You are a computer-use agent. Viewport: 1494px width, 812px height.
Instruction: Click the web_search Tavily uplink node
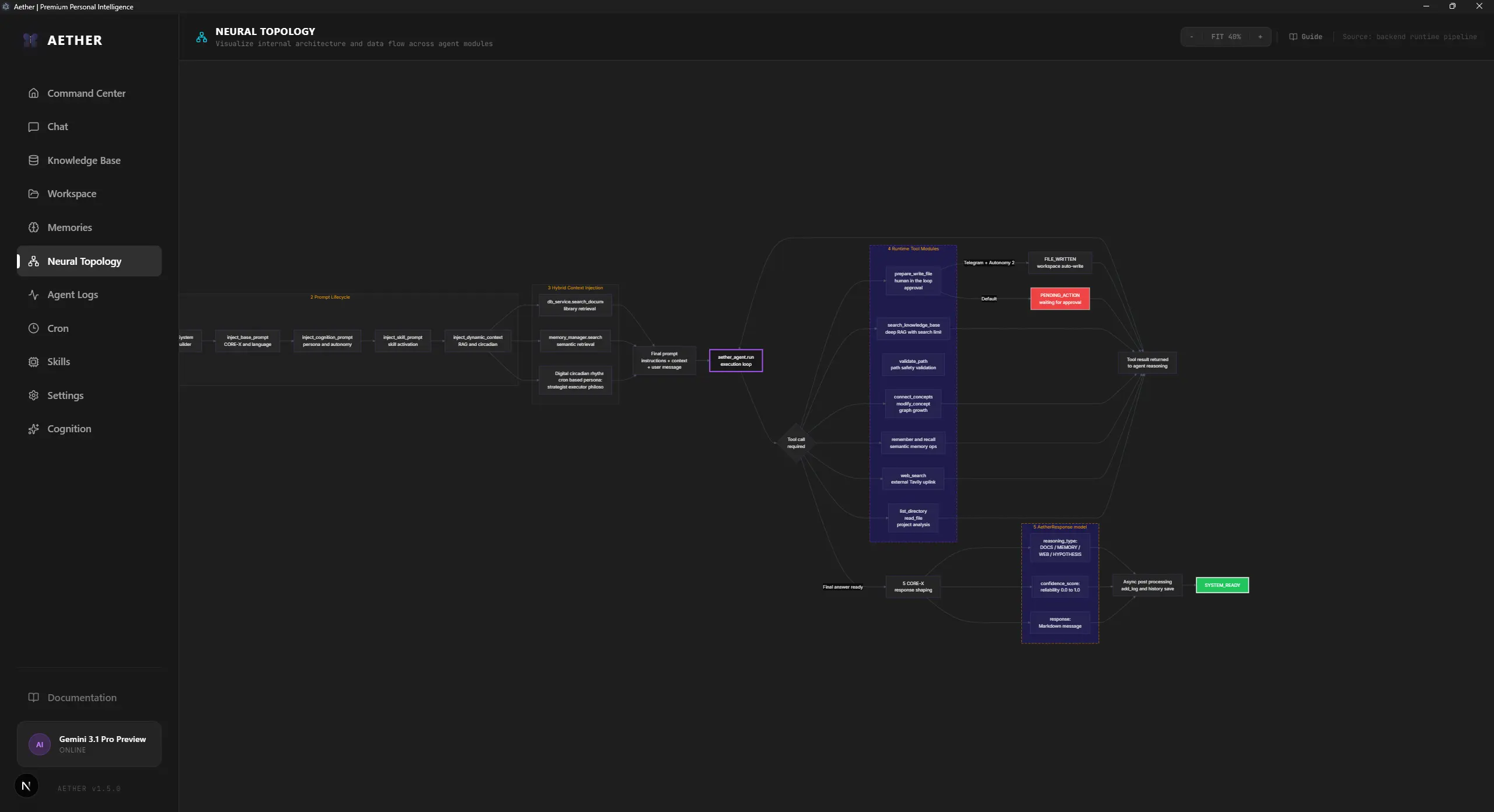pyautogui.click(x=913, y=479)
